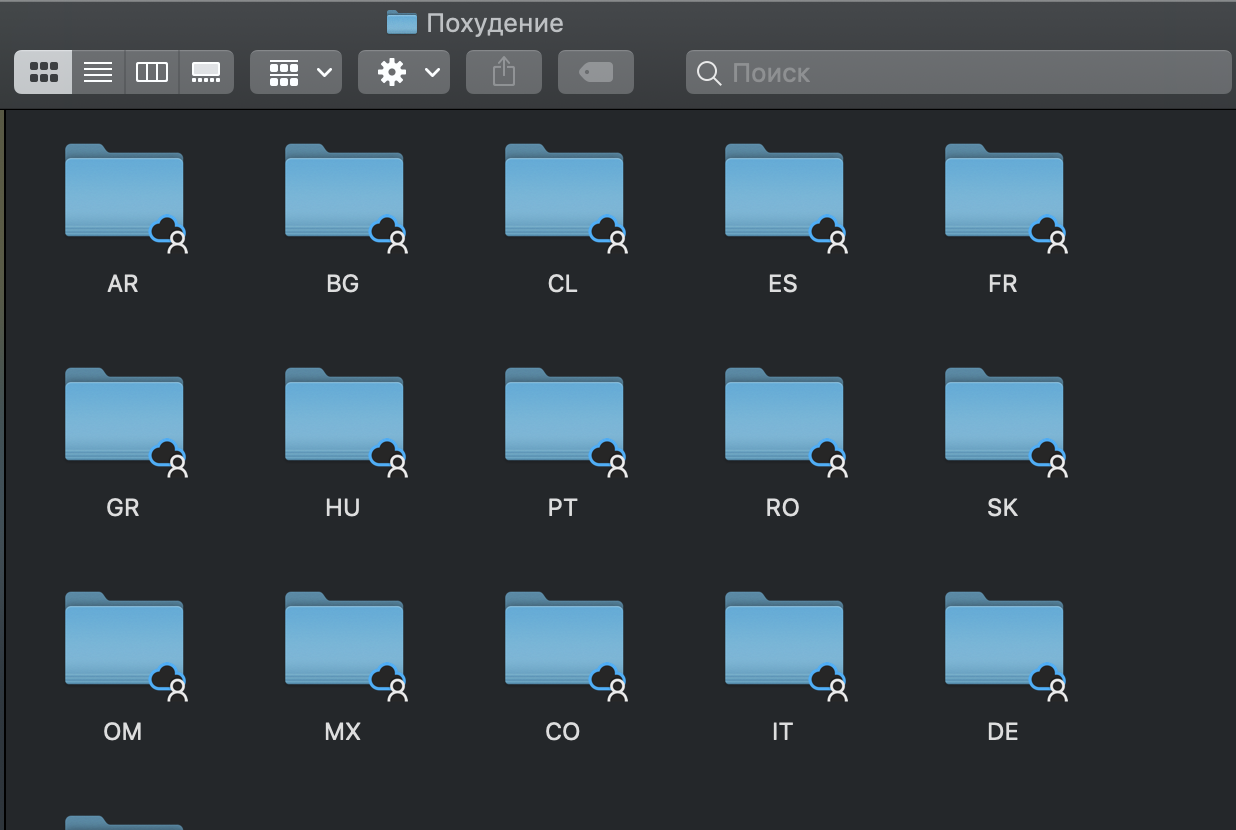1236x830 pixels.
Task: Click the Поиск search field
Action: tap(959, 72)
